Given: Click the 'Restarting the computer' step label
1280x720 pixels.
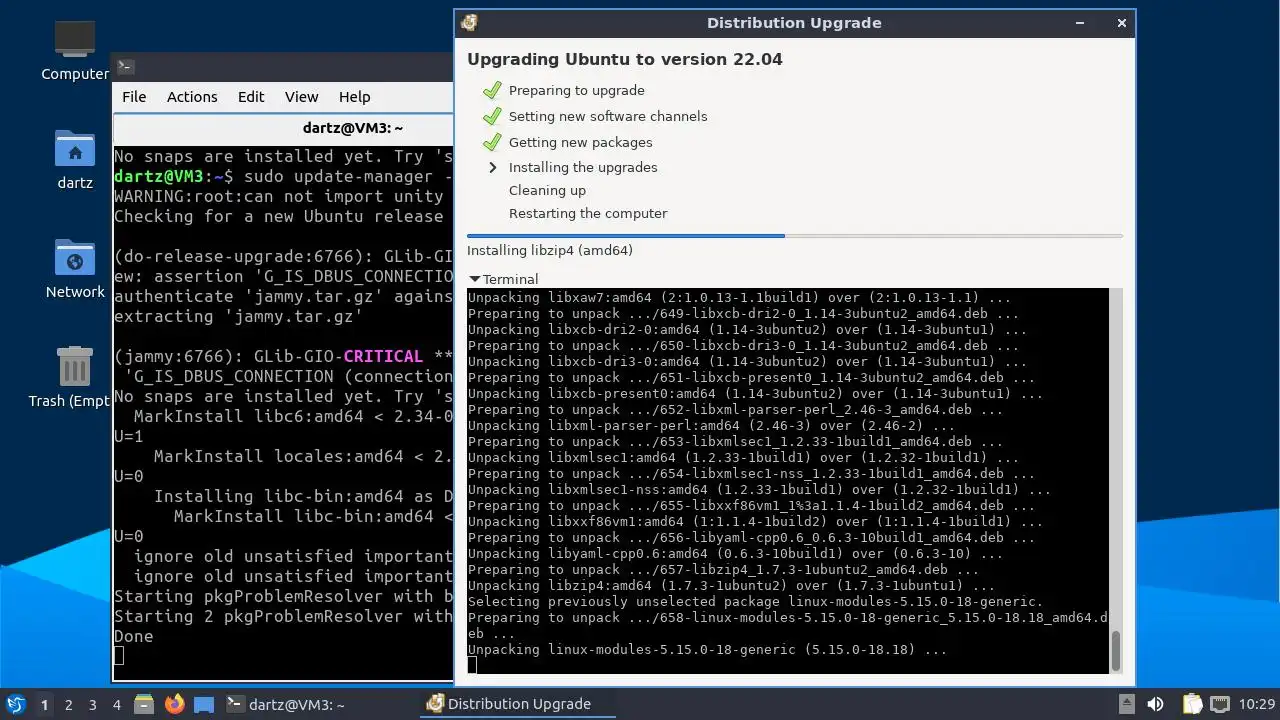Looking at the screenshot, I should 588,213.
